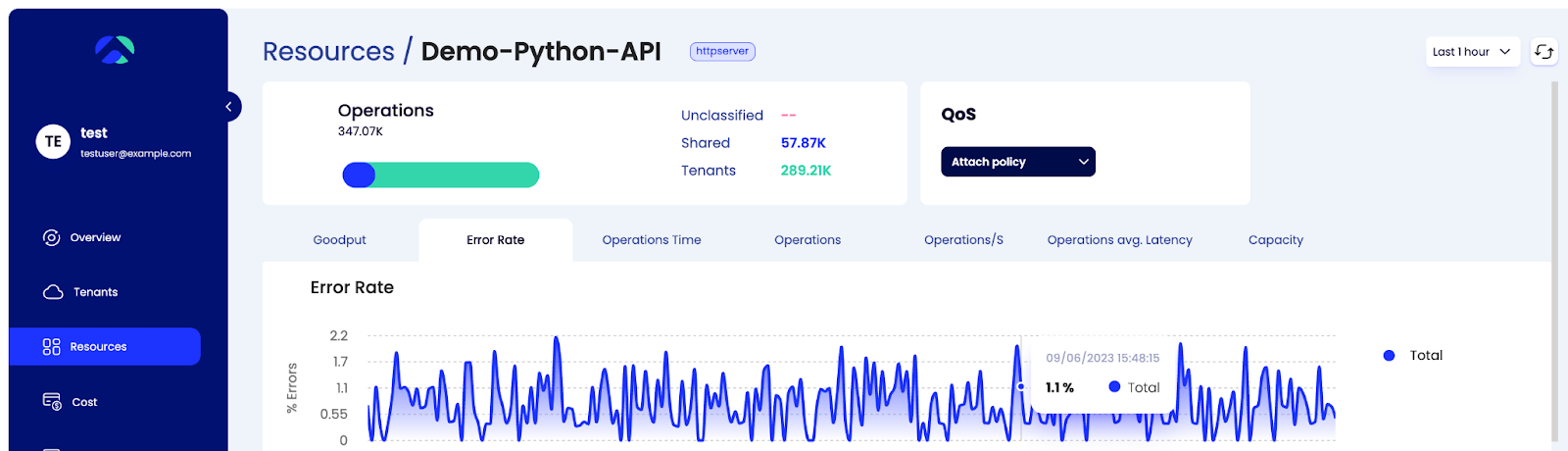Click the httpserver tag badge
This screenshot has width=1568, height=451.
722,51
